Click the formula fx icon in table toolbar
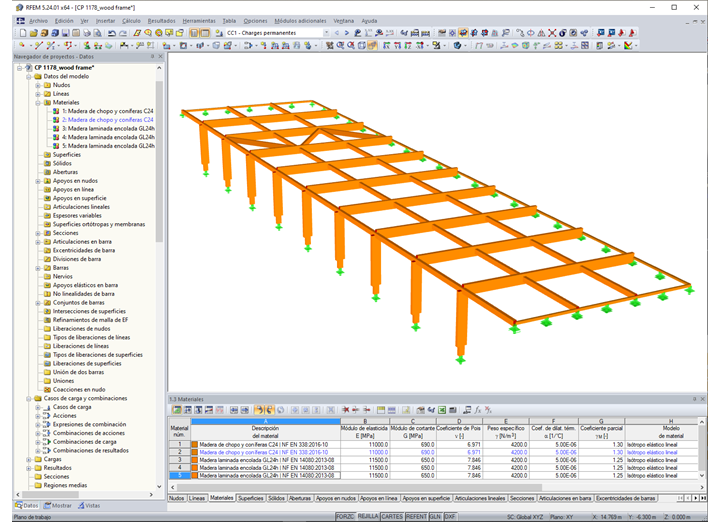Viewport: 720px width, 522px height. pos(478,410)
